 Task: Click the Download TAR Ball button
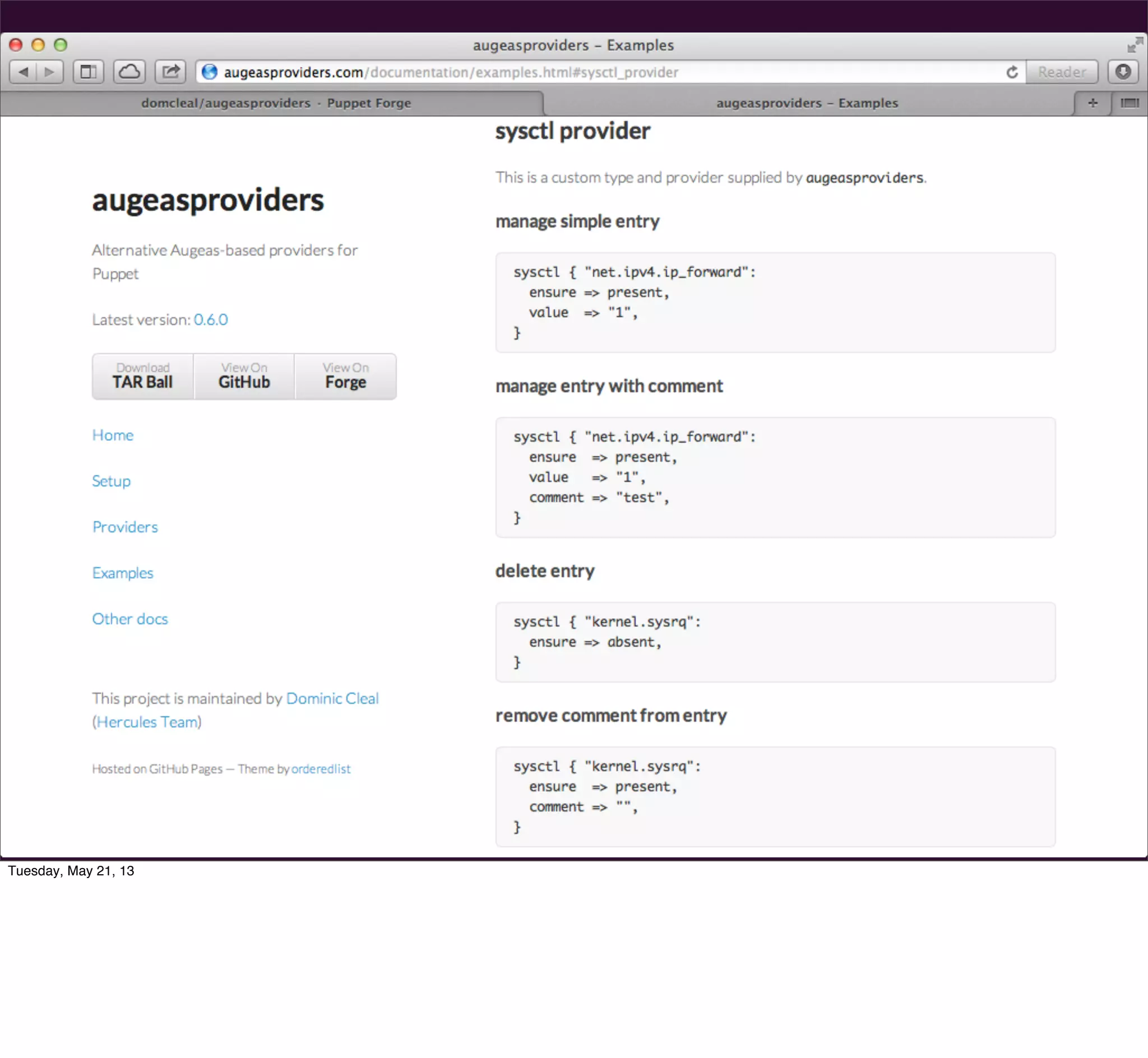coord(142,376)
